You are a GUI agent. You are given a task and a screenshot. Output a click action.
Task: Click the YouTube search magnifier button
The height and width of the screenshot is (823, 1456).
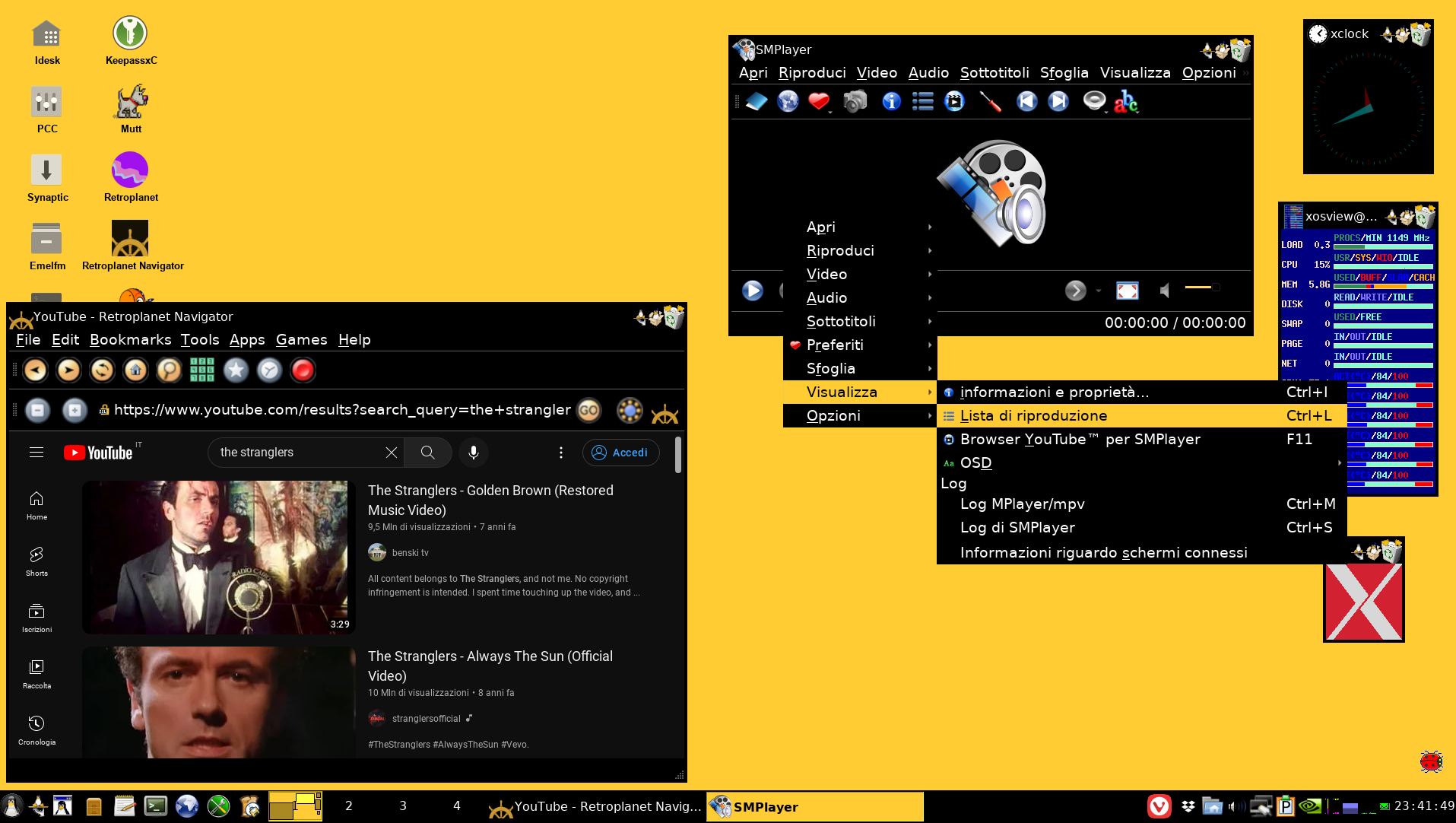click(428, 453)
